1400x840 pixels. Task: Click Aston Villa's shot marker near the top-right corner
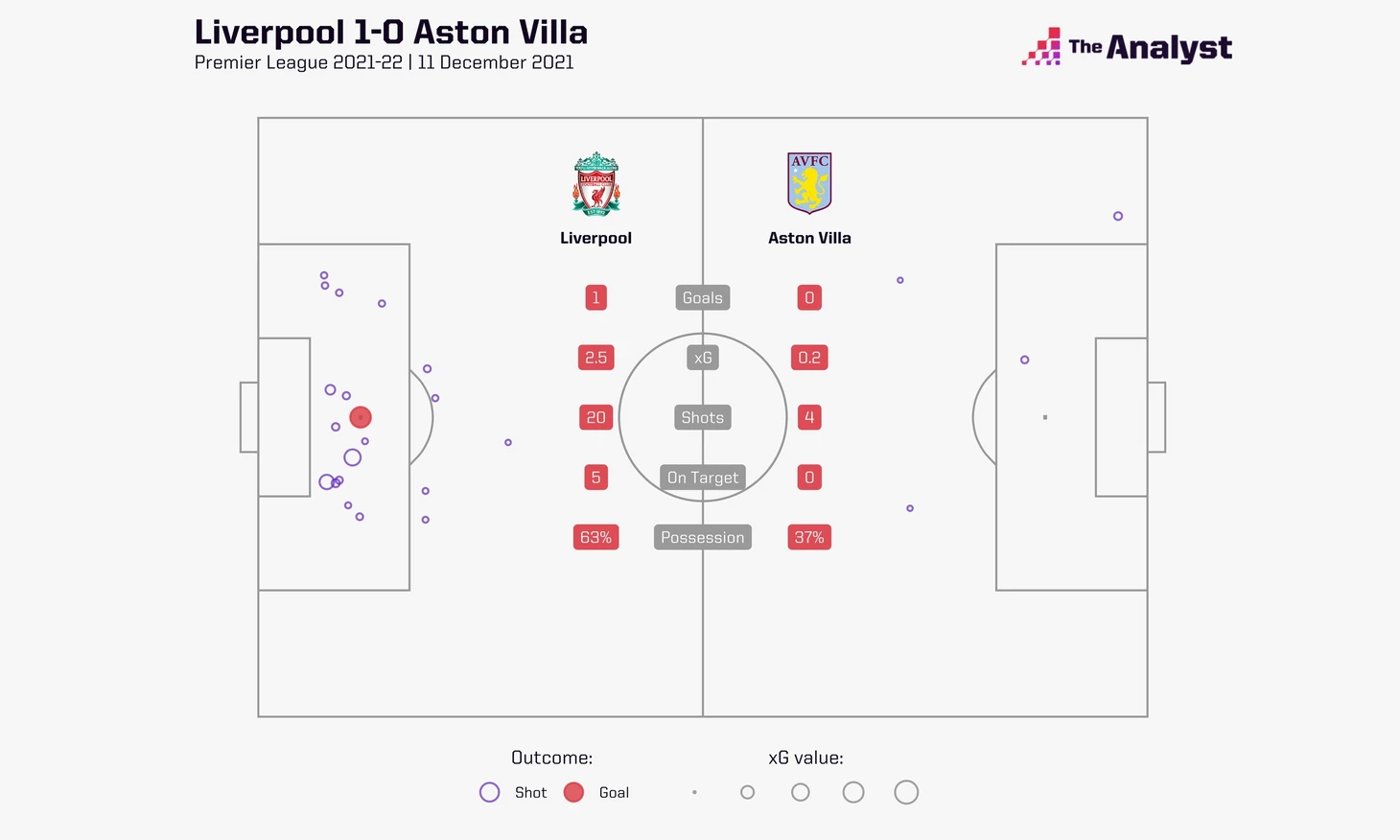click(x=1118, y=216)
